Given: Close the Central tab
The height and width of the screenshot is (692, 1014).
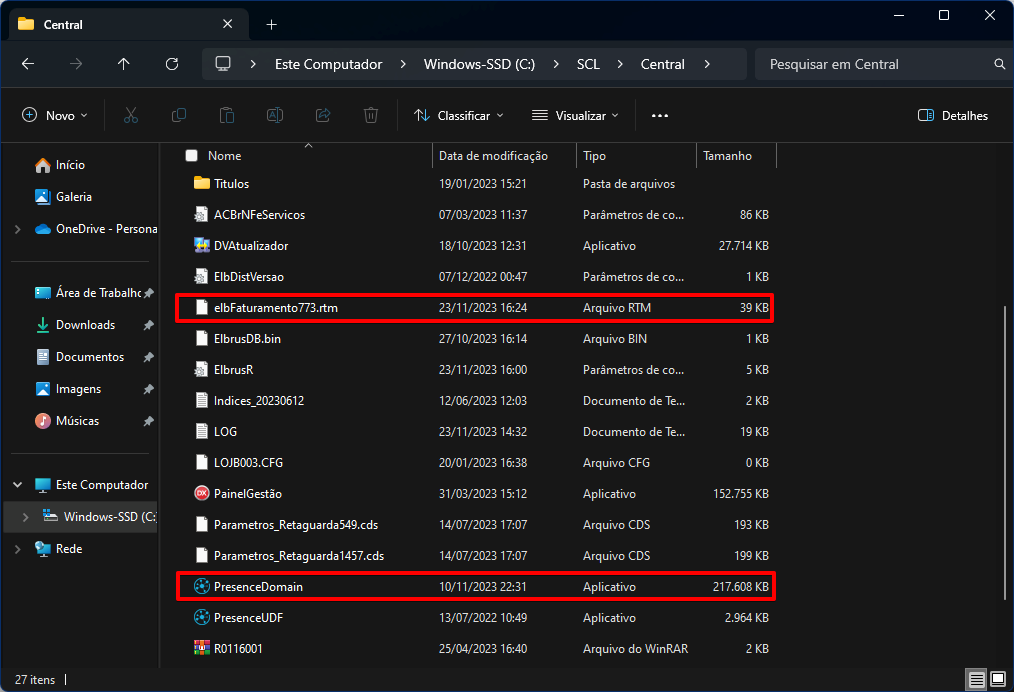Looking at the screenshot, I should click(228, 24).
